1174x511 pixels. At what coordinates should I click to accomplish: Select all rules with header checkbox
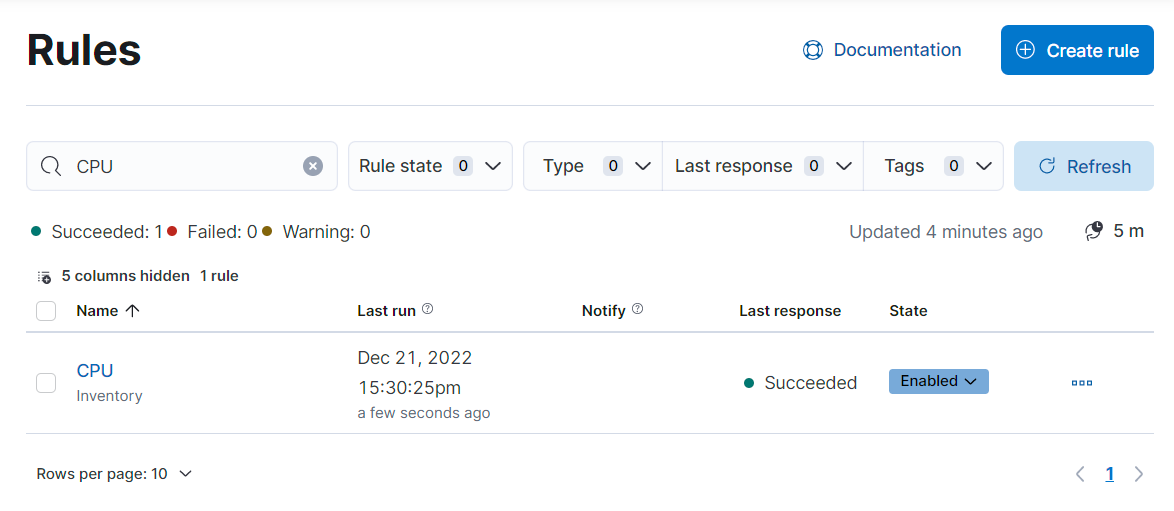[x=46, y=311]
